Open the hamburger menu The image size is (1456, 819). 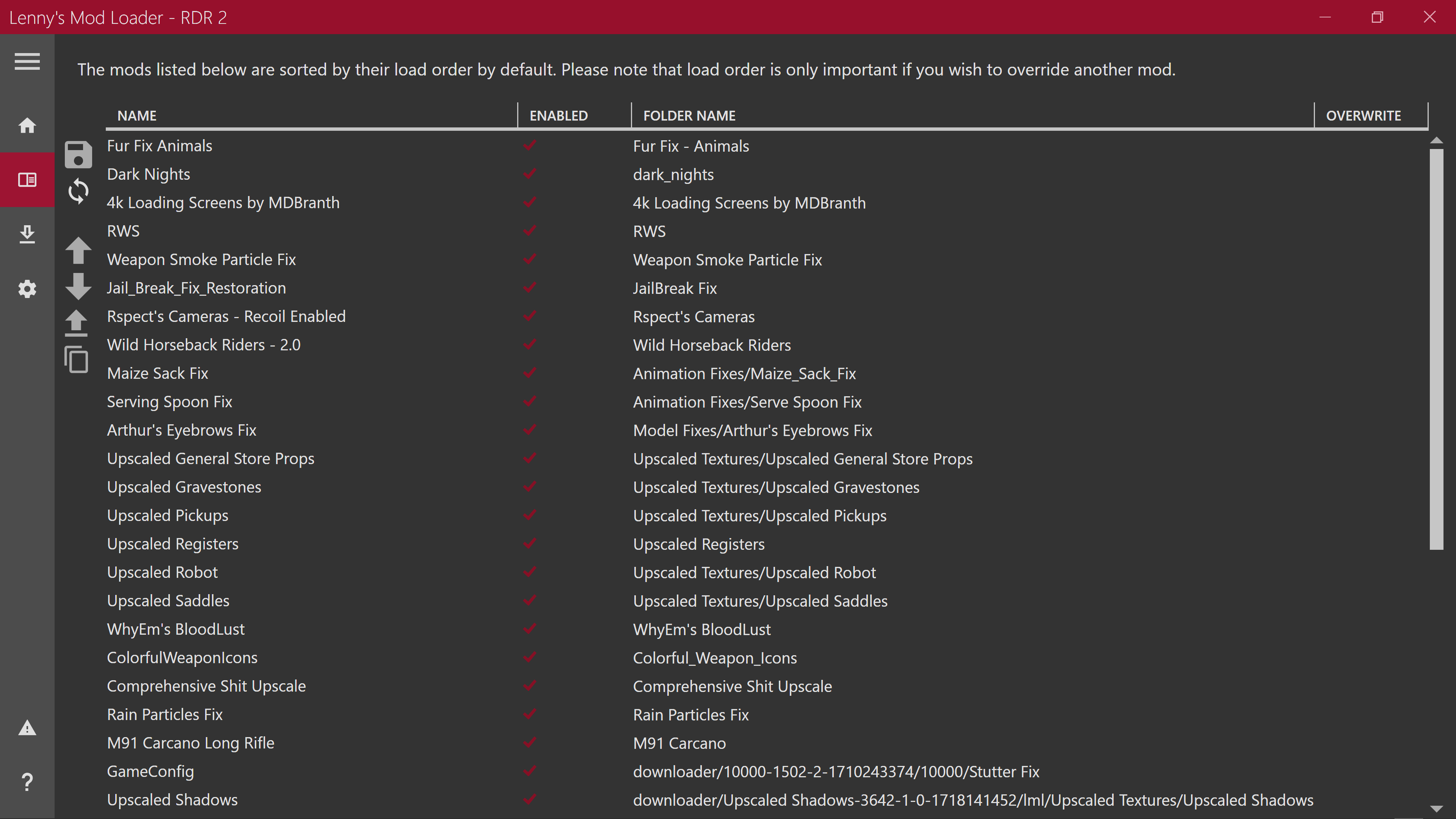click(x=27, y=61)
